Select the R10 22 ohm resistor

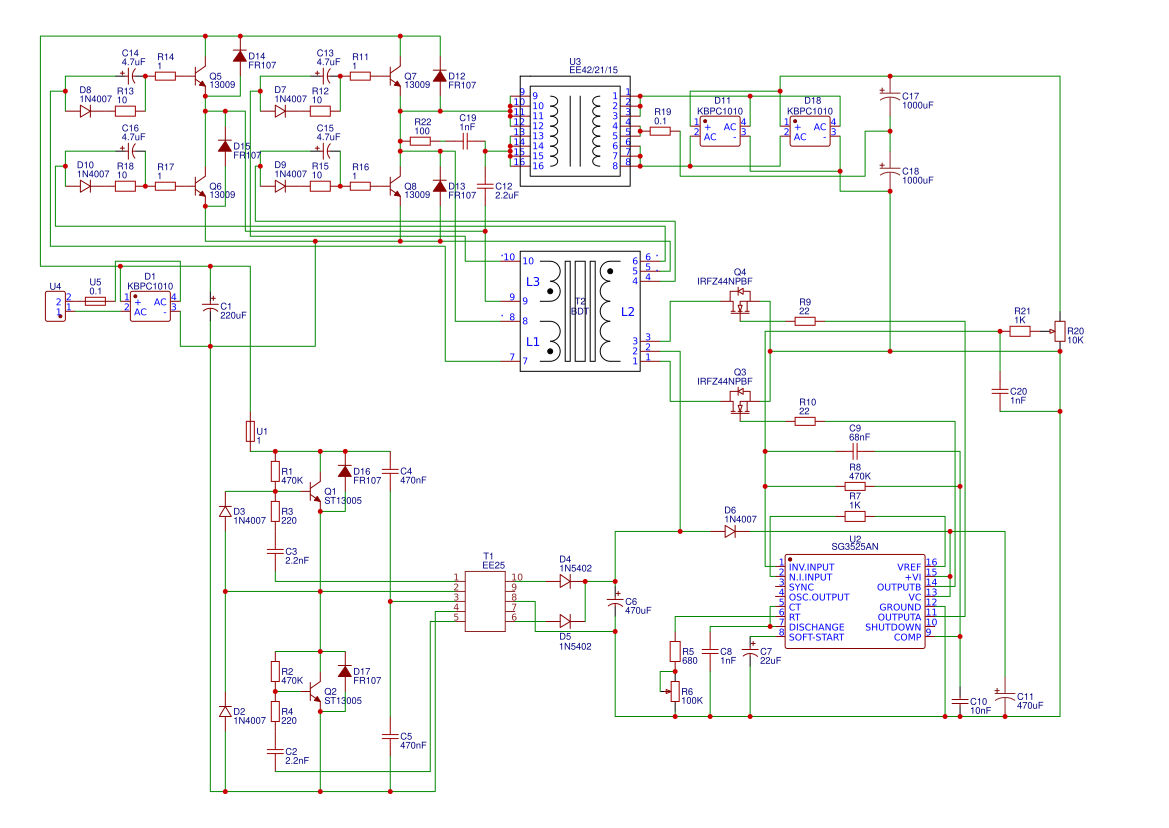click(805, 421)
